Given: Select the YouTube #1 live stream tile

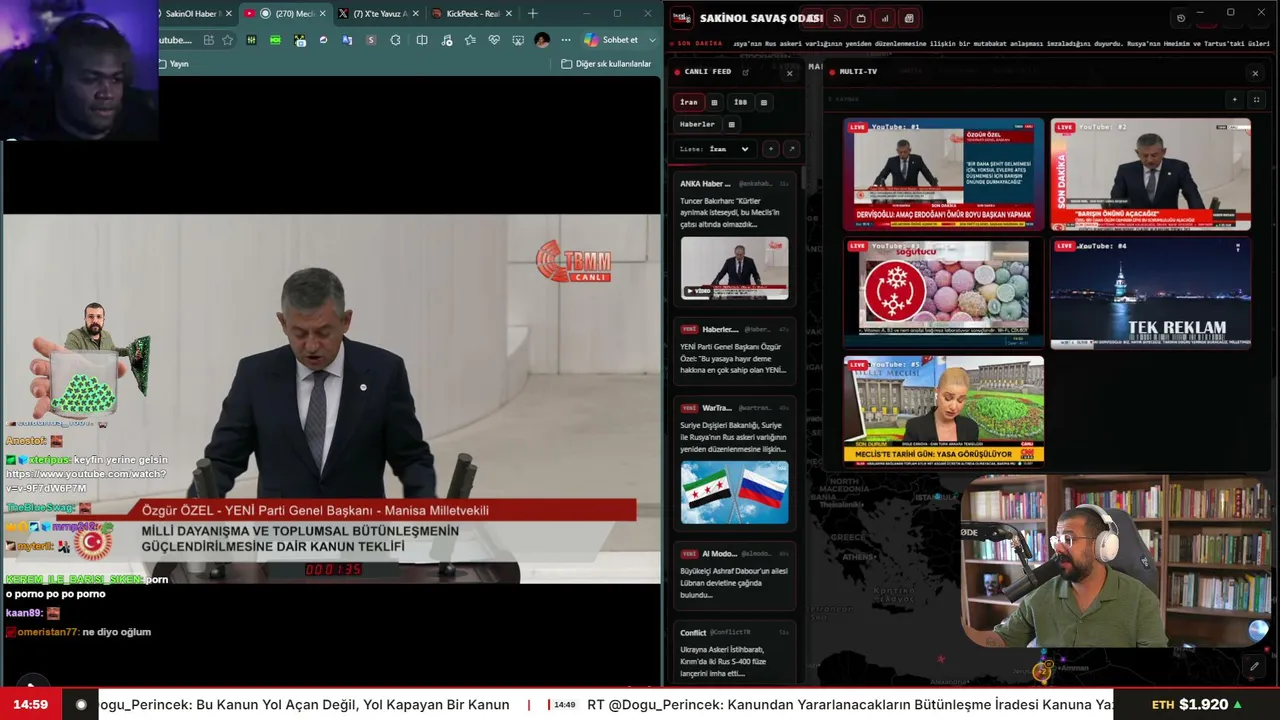Looking at the screenshot, I should coord(943,174).
